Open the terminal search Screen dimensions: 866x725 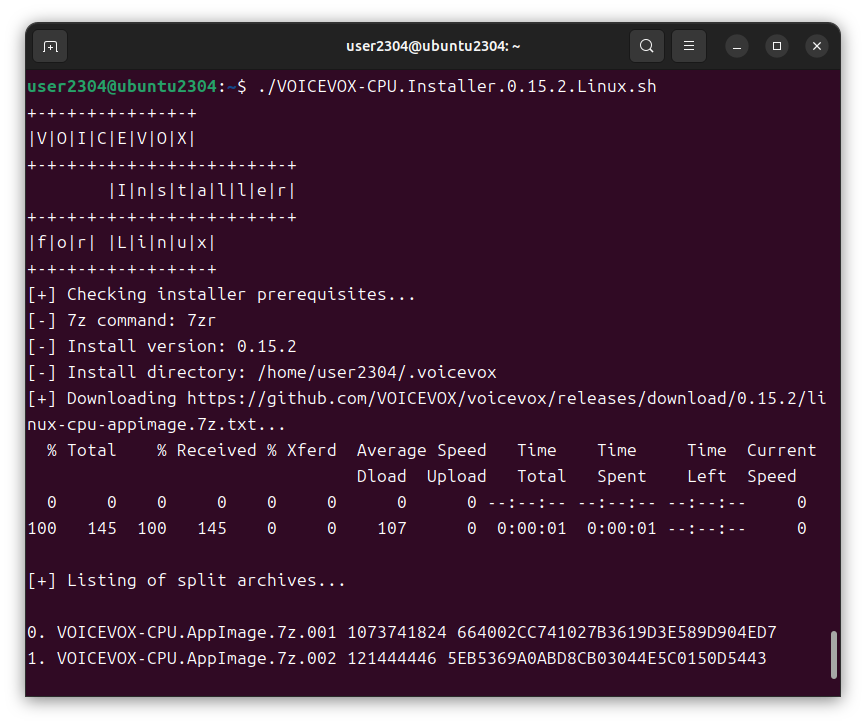[646, 46]
